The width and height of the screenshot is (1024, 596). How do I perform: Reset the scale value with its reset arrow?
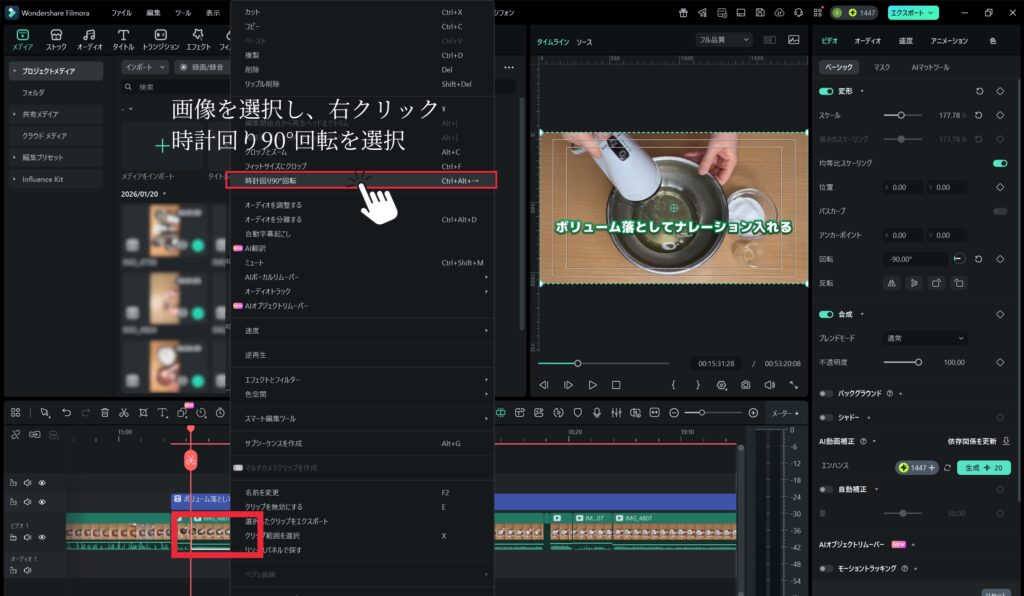pos(979,115)
